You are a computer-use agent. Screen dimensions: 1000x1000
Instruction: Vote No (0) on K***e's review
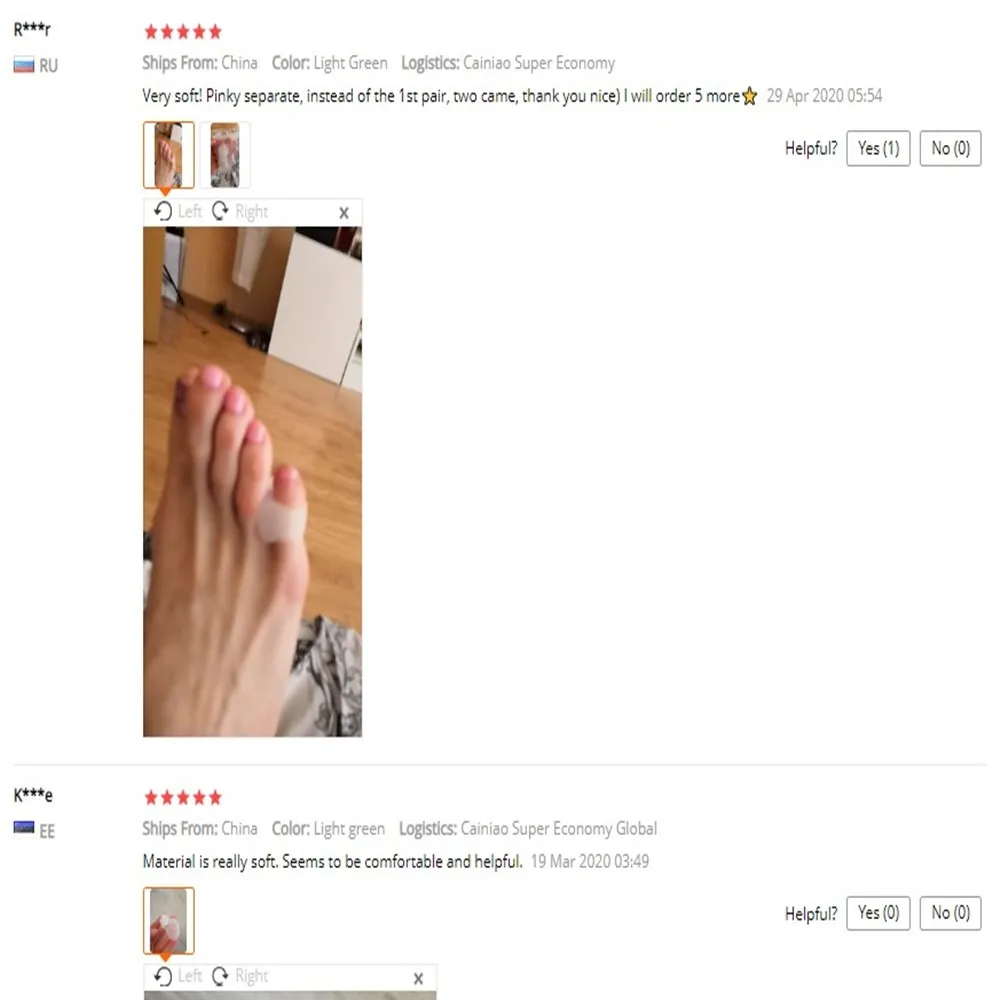click(950, 913)
